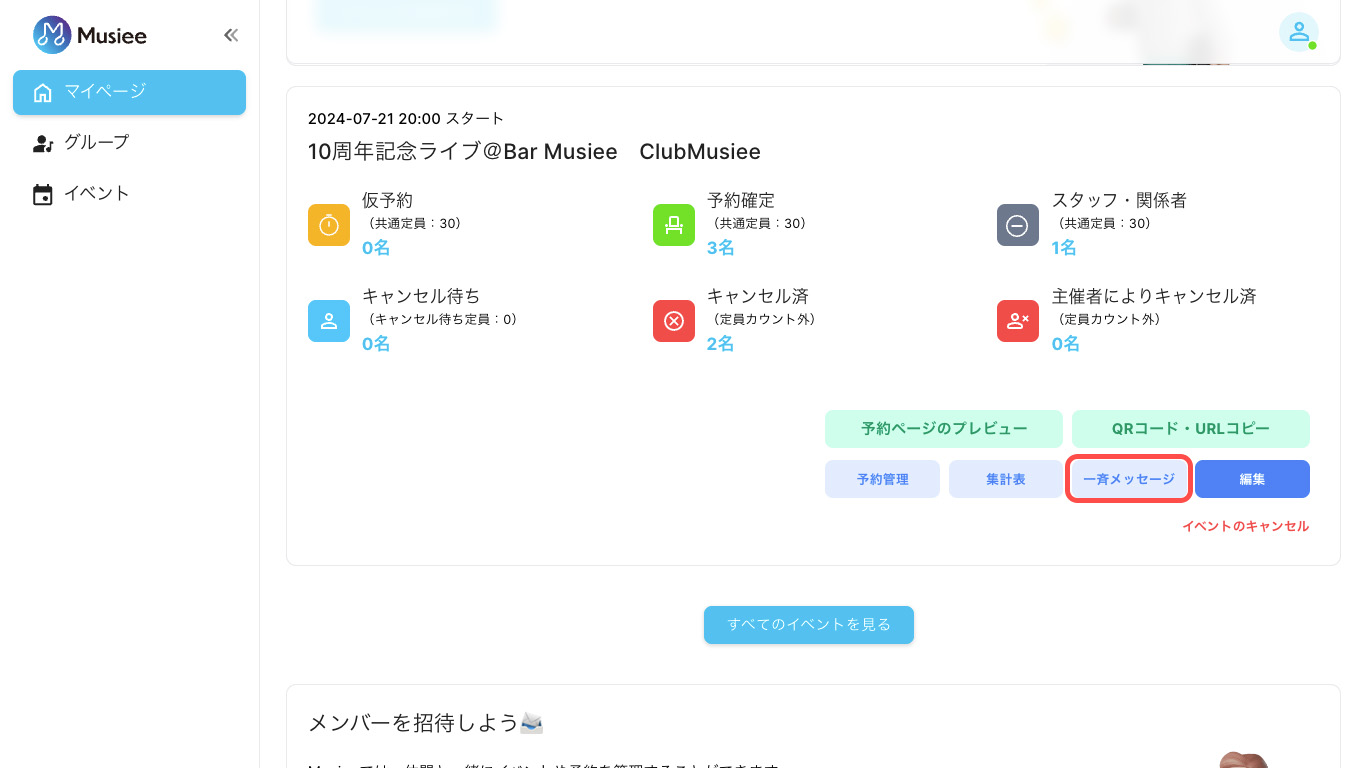
Task: Collapse the sidebar using the double-chevron
Action: (230, 34)
